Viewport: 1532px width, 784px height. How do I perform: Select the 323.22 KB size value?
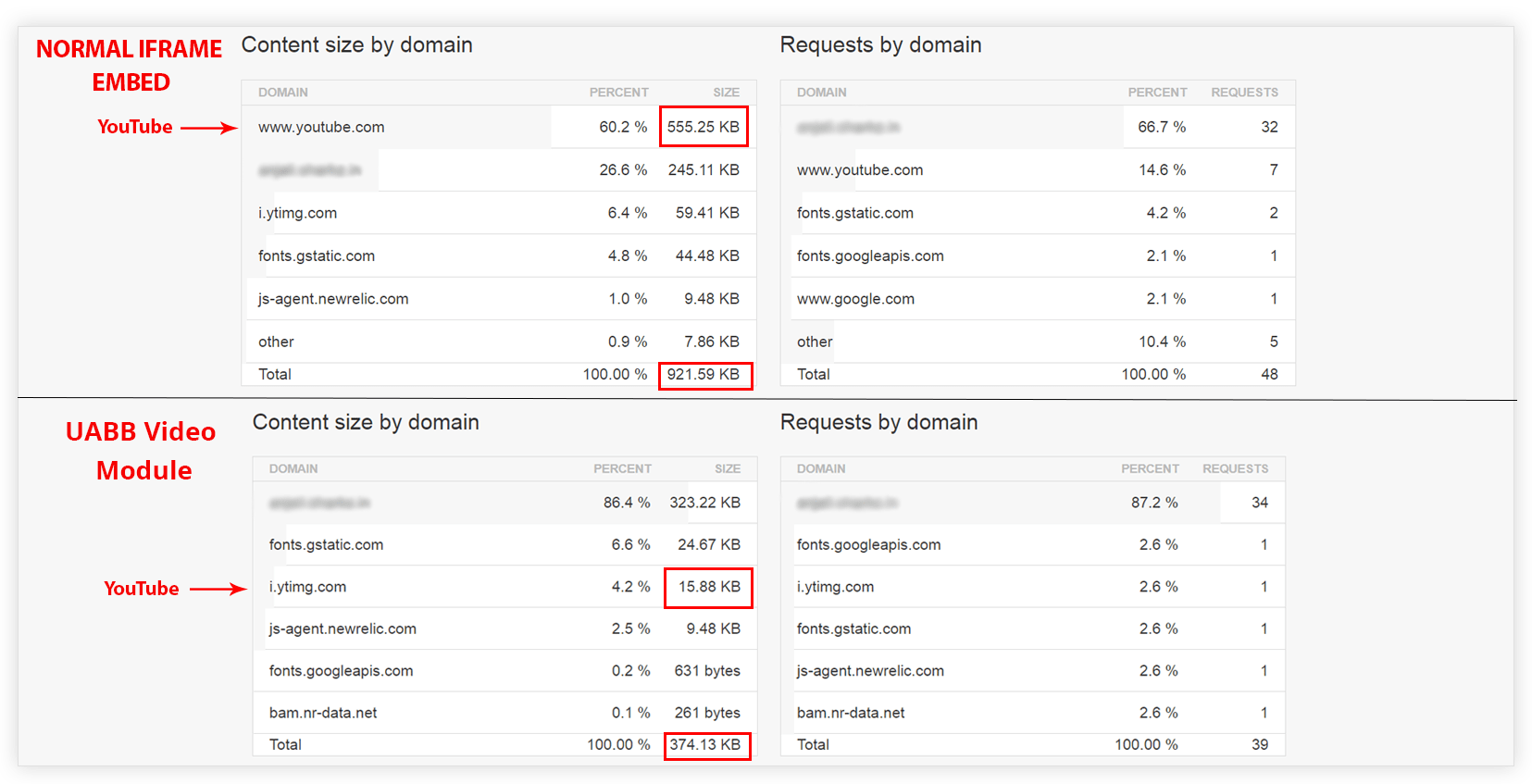pyautogui.click(x=705, y=503)
